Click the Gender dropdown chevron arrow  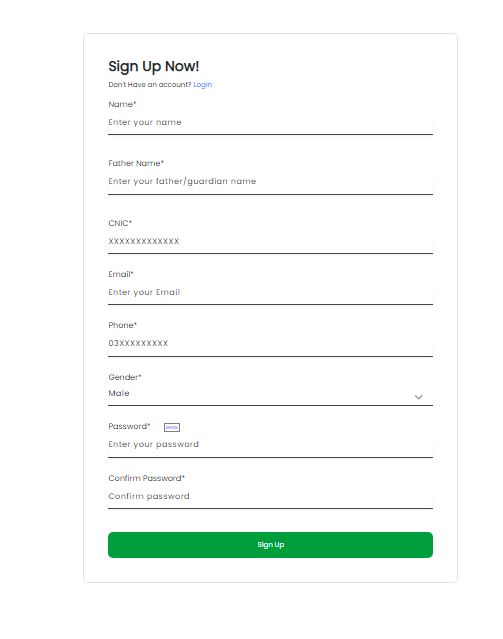(x=418, y=397)
